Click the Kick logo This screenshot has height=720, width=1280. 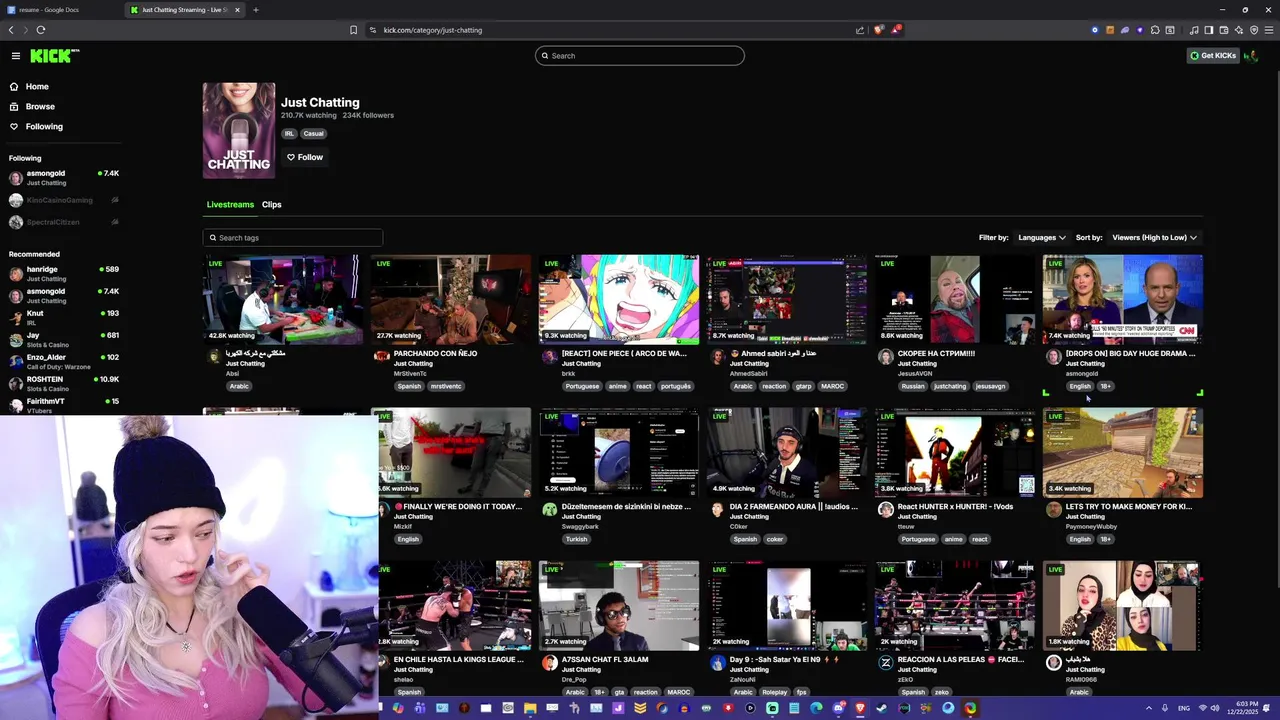tap(54, 56)
